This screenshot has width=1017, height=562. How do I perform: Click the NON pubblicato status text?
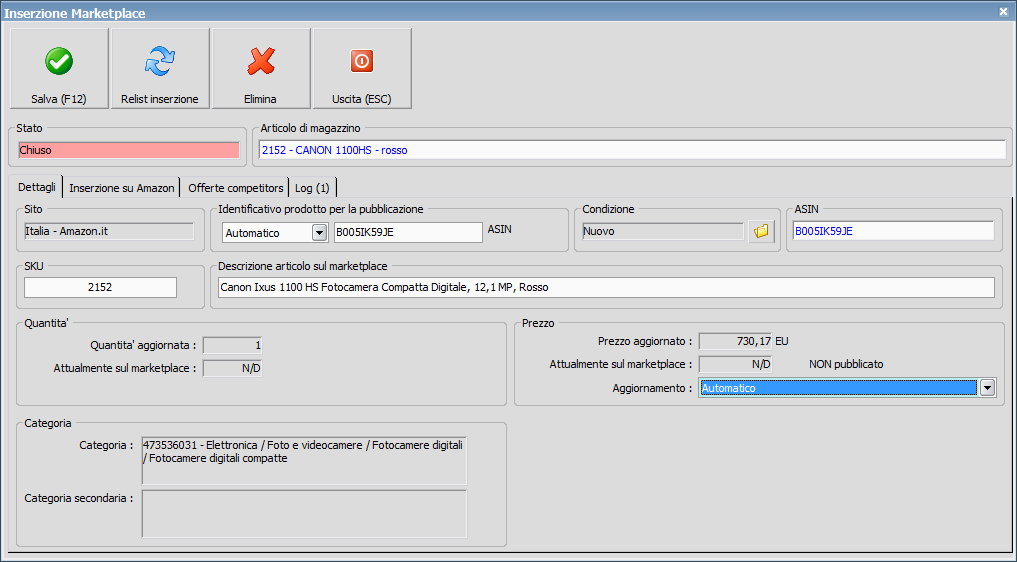coord(846,364)
